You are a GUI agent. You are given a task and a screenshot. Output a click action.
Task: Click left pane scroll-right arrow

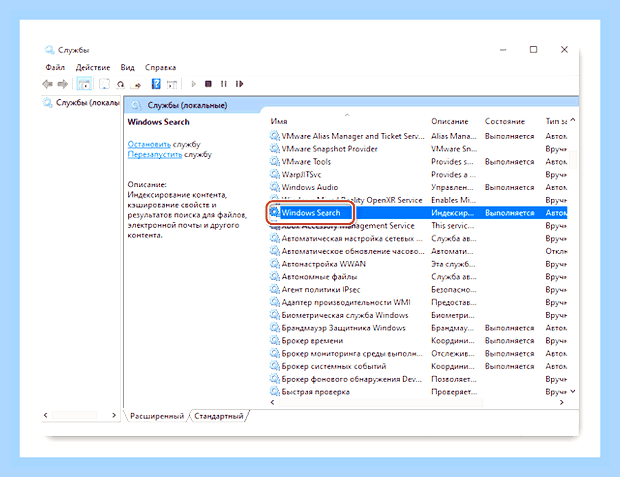point(114,415)
